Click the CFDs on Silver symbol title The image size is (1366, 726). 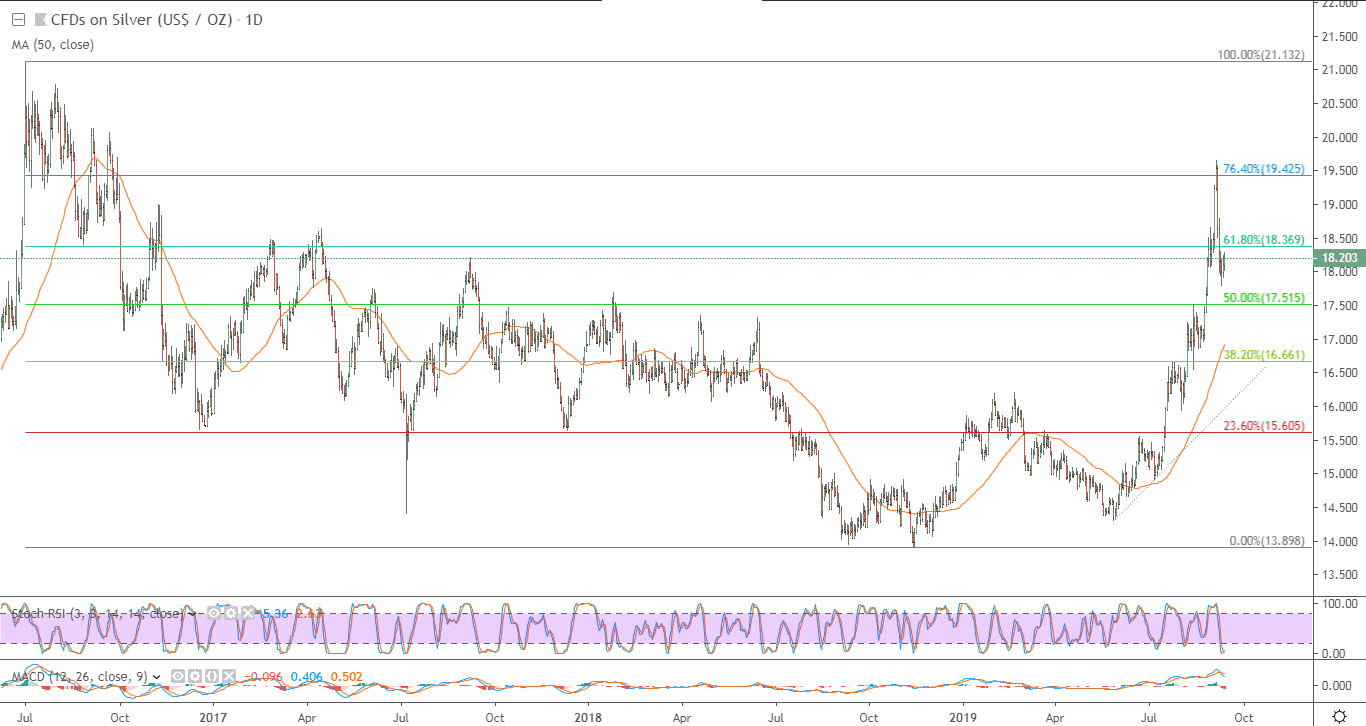pos(157,20)
